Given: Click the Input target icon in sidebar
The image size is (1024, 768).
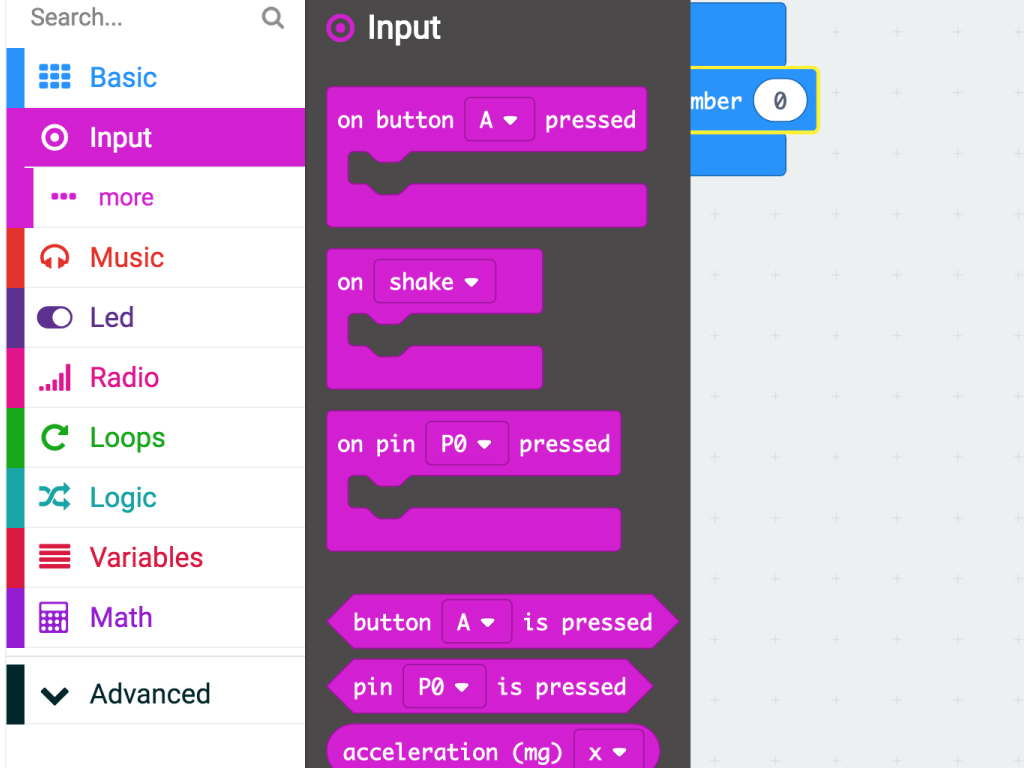Looking at the screenshot, I should (x=55, y=137).
